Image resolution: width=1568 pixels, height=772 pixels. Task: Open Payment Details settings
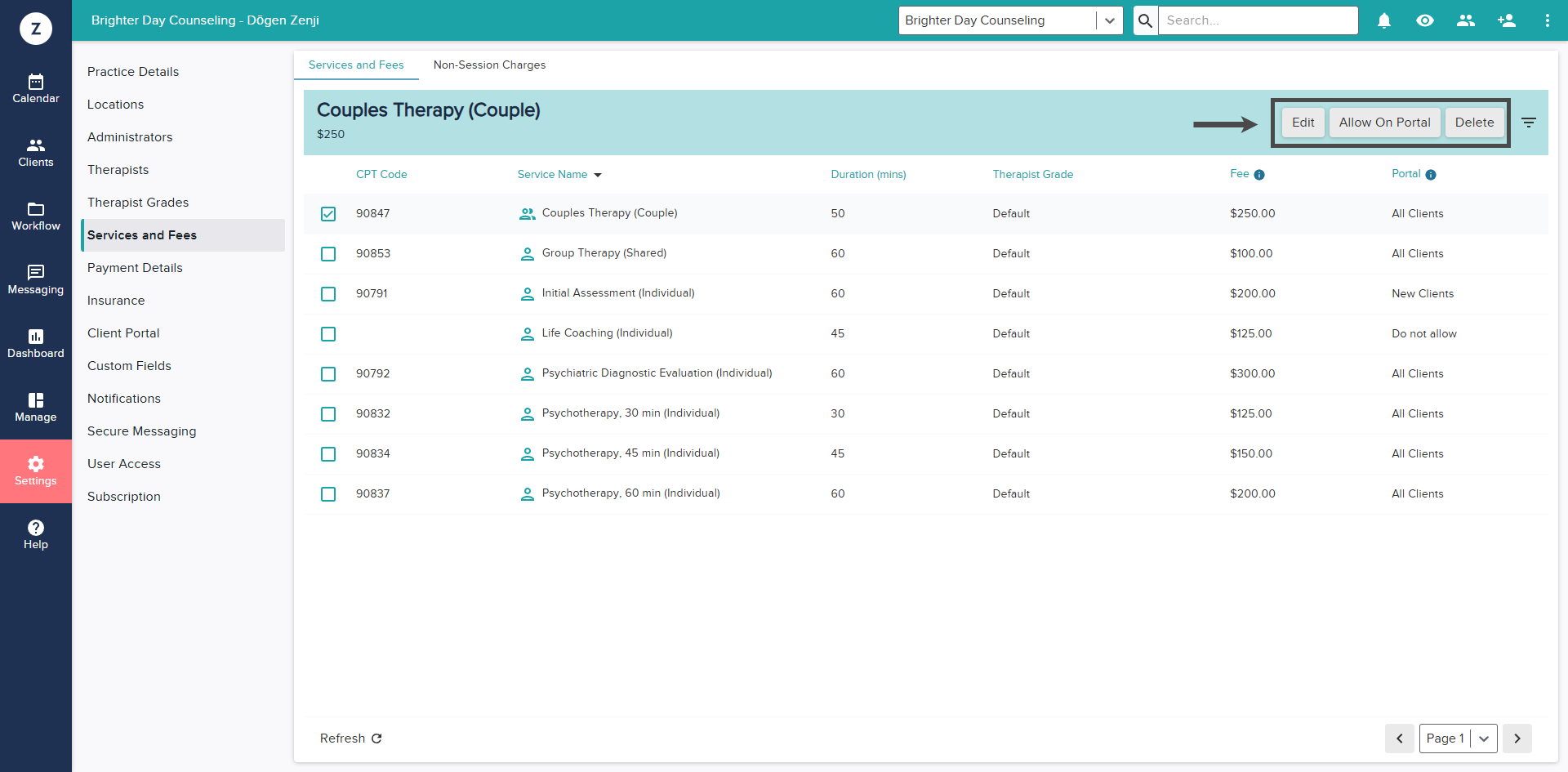[x=135, y=268]
